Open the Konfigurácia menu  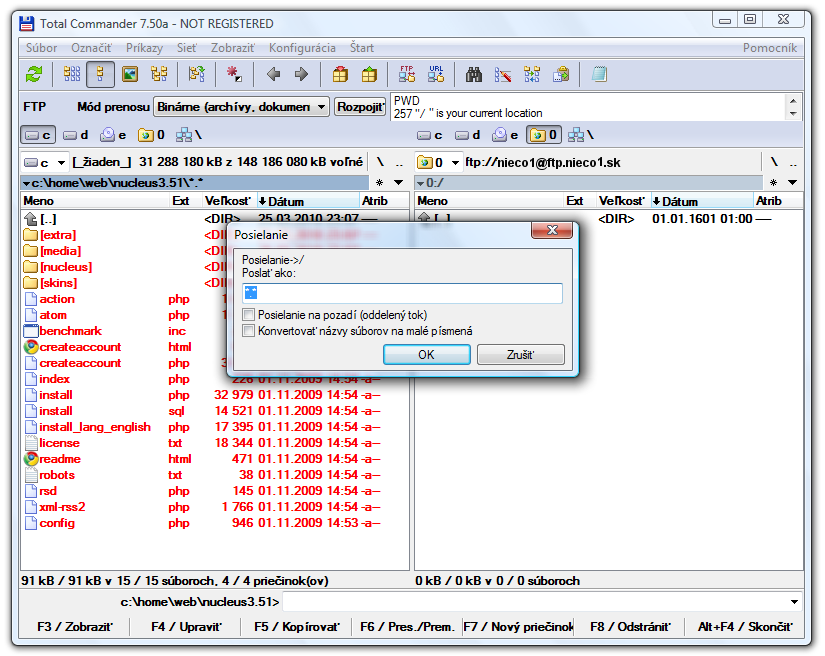(x=302, y=48)
